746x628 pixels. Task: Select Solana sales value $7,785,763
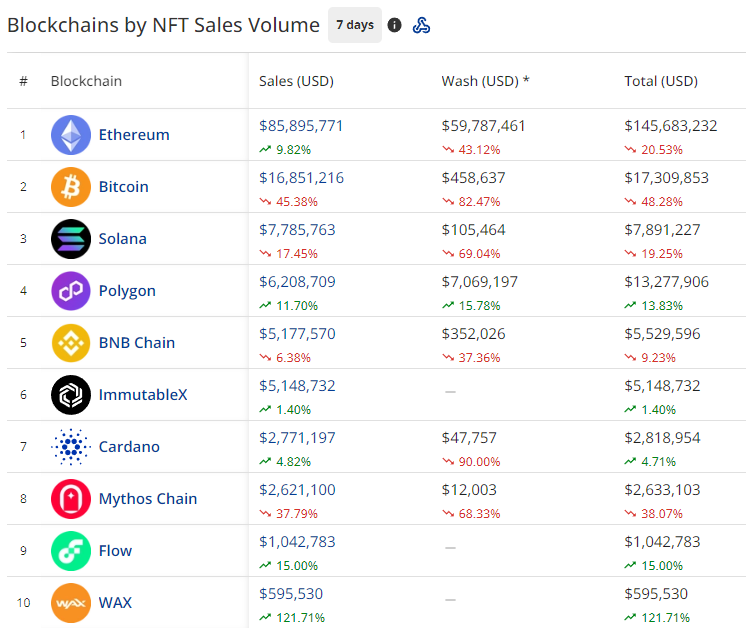(297, 230)
